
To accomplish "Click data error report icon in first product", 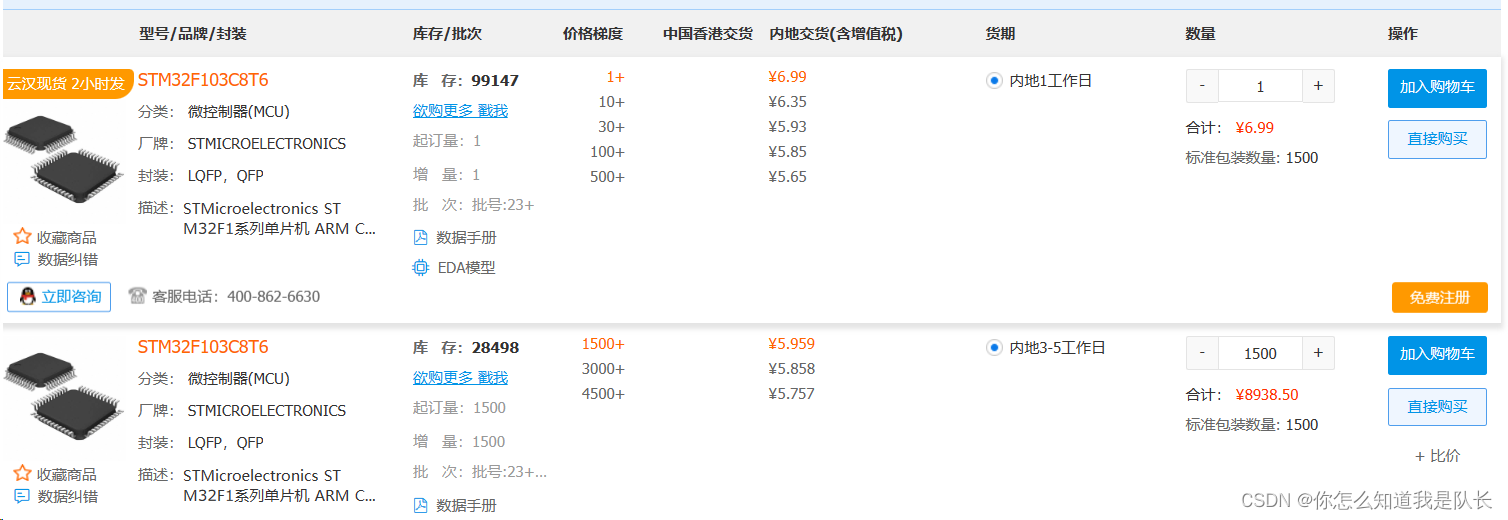I will [22, 259].
